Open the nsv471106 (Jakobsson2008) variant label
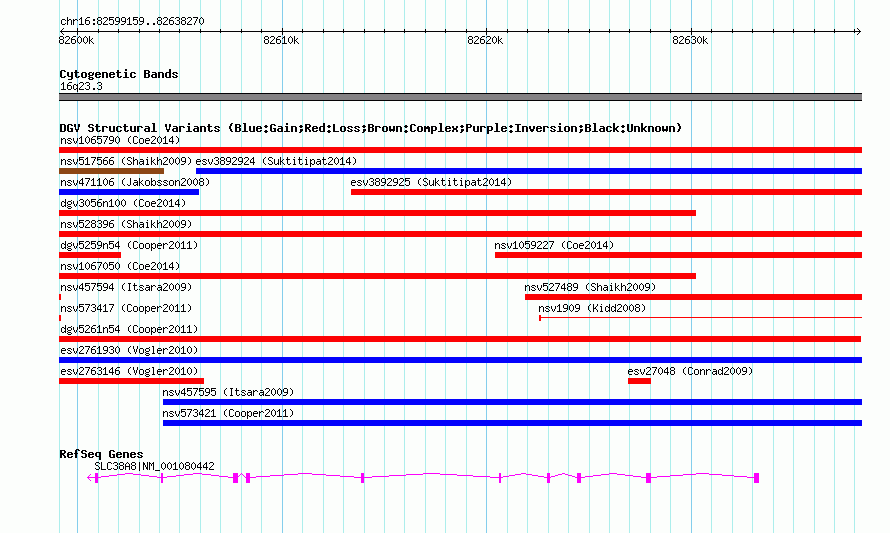Screen dimensions: 890x533 (135, 182)
